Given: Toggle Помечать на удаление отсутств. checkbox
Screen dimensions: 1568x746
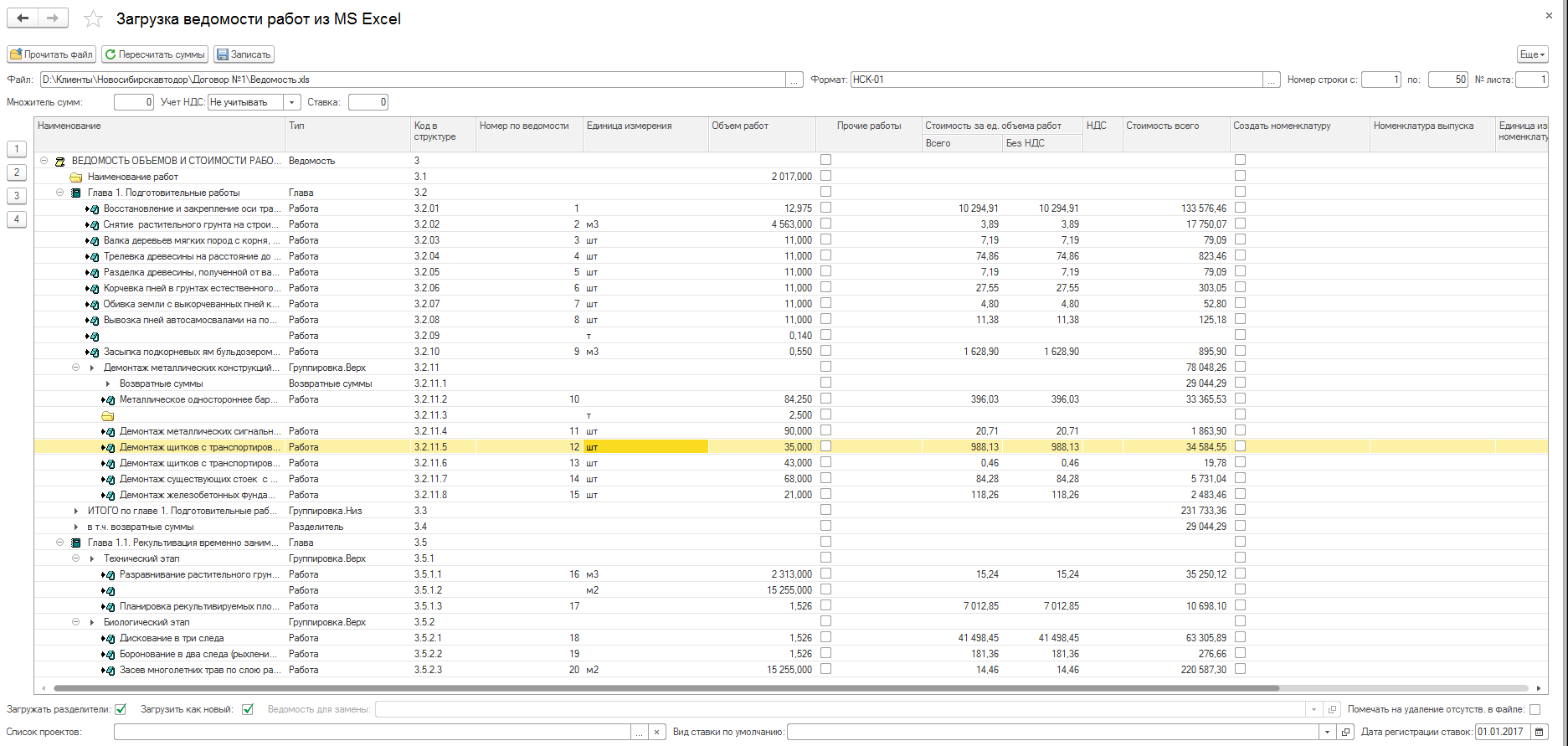Looking at the screenshot, I should (1535, 709).
